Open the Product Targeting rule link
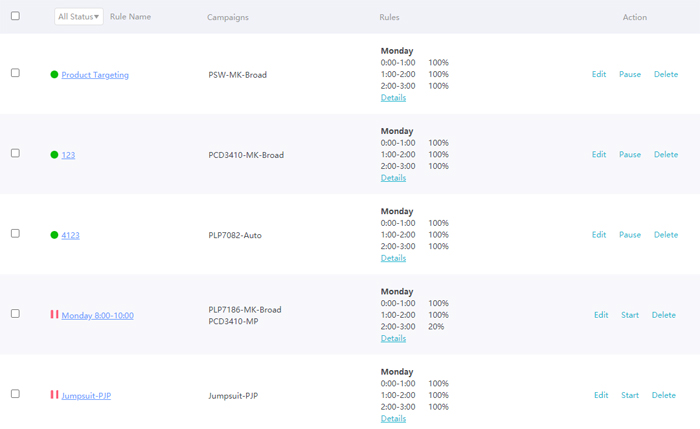The height and width of the screenshot is (429, 700). coord(95,75)
